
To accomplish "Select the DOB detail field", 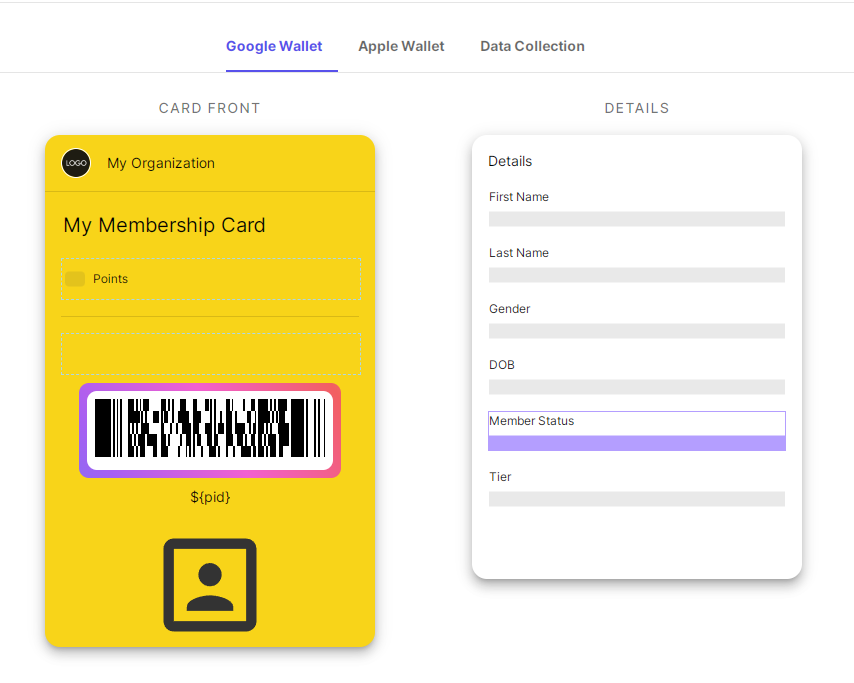I will pos(637,376).
